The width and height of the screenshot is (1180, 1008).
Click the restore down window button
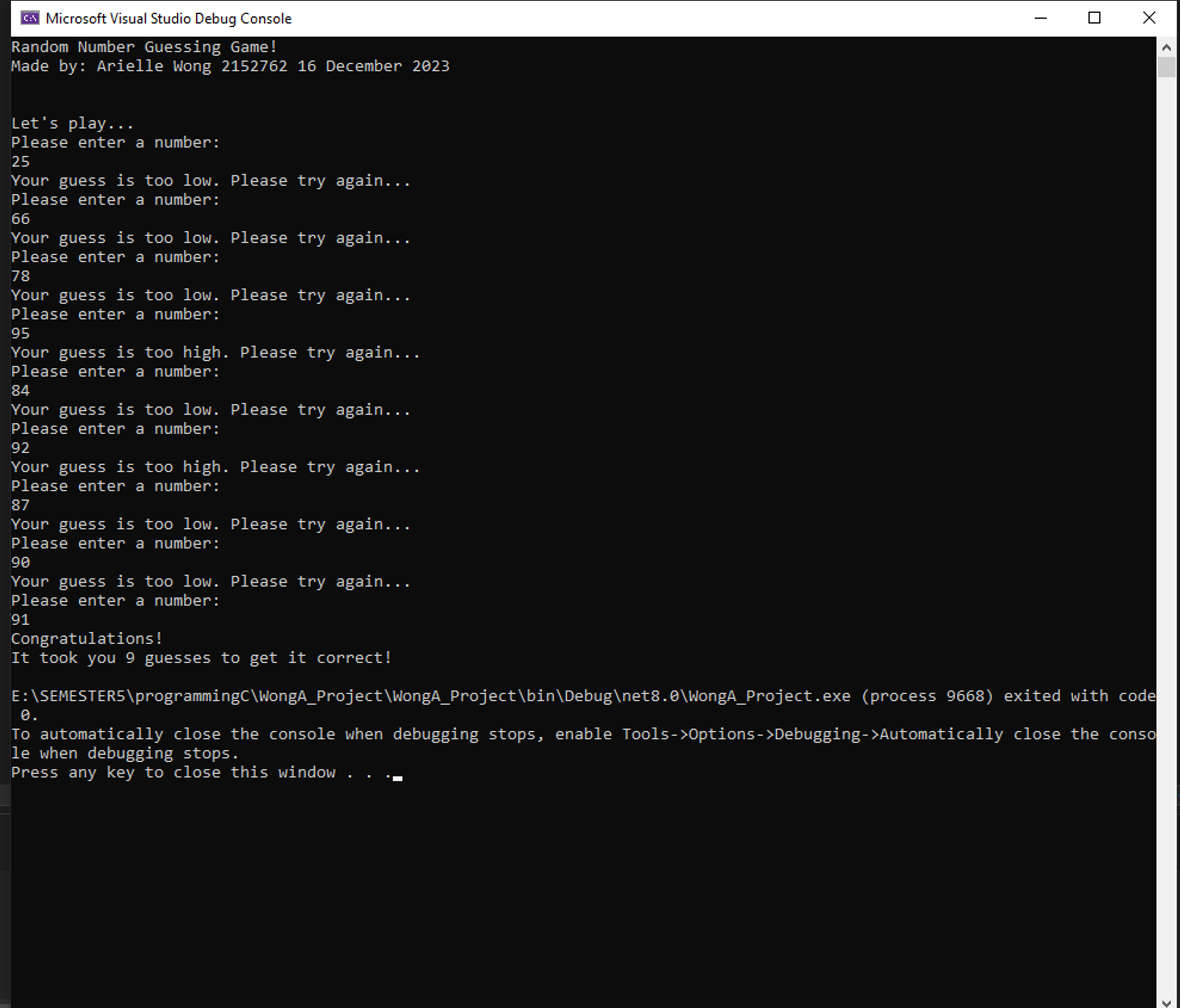(x=1097, y=17)
